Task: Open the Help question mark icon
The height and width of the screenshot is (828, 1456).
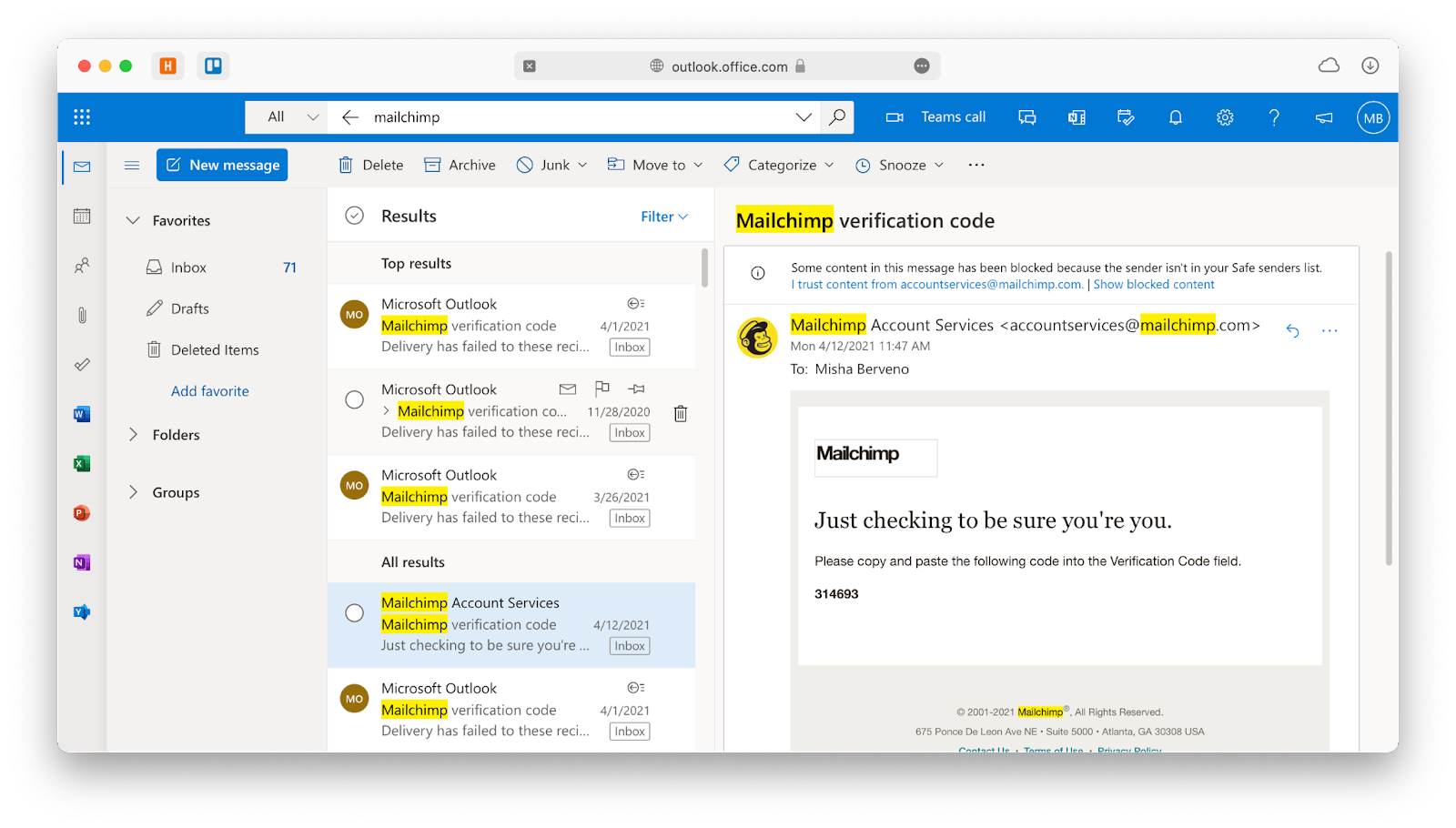Action: [1274, 117]
